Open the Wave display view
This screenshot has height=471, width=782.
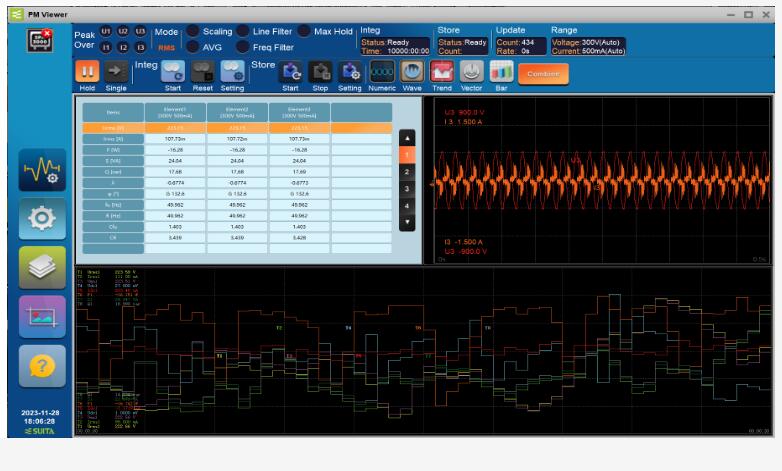pos(411,71)
